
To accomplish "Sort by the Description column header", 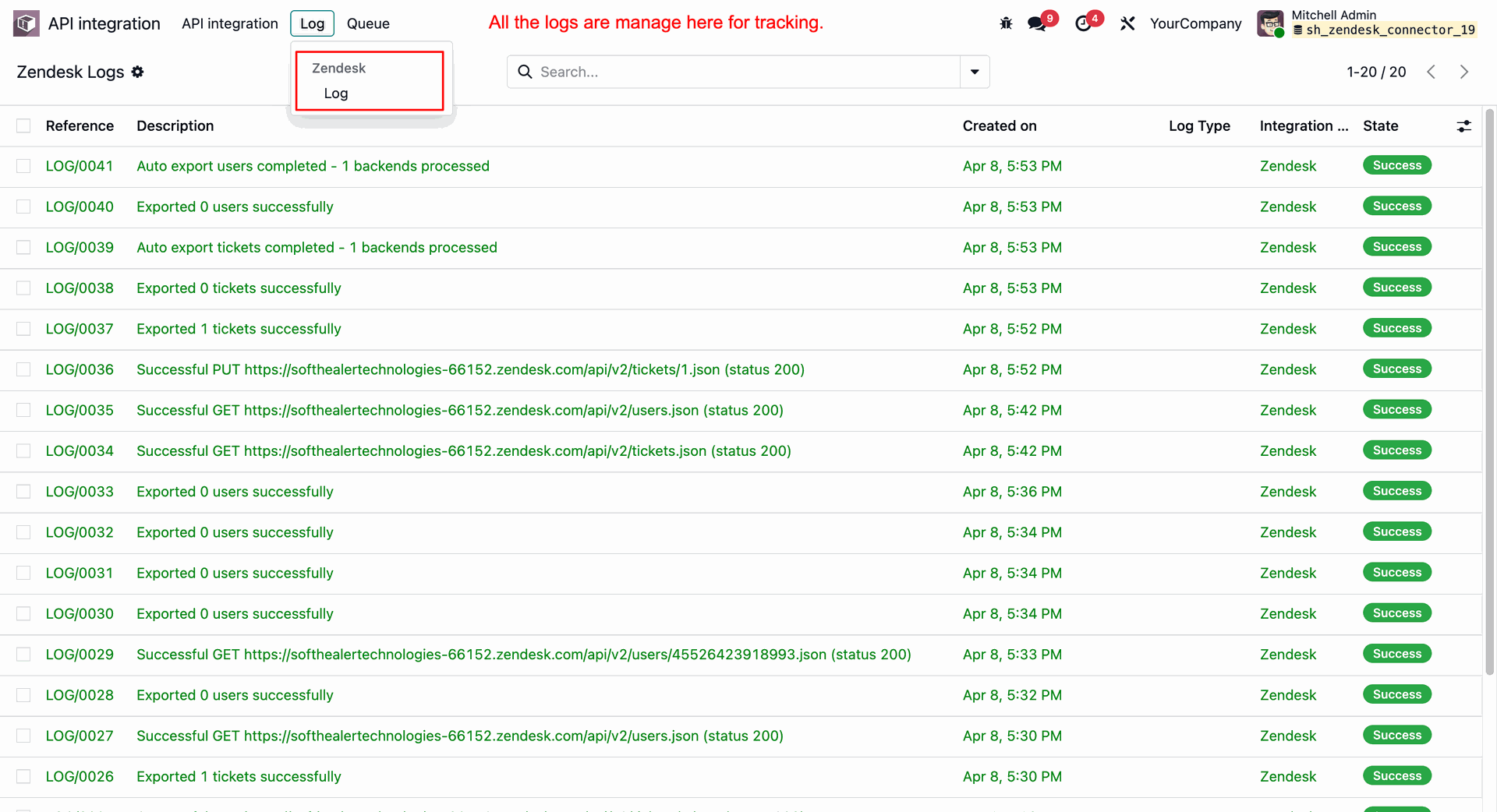I will [x=175, y=126].
